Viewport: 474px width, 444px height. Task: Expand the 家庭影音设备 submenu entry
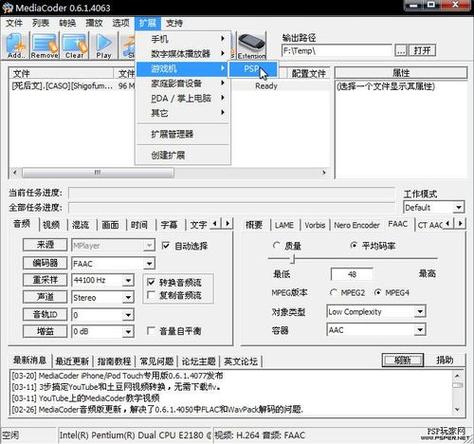coord(183,83)
